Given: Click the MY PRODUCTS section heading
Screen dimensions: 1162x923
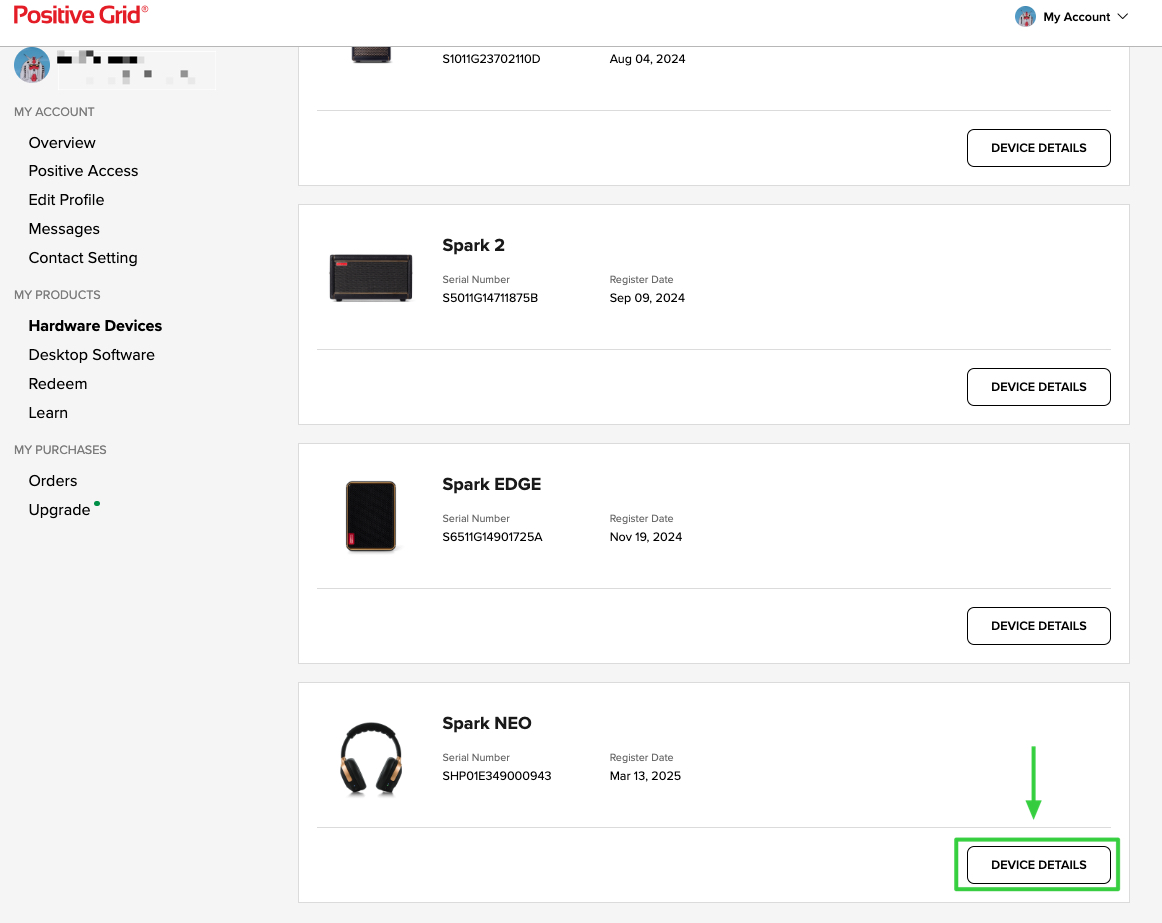Looking at the screenshot, I should 57,294.
